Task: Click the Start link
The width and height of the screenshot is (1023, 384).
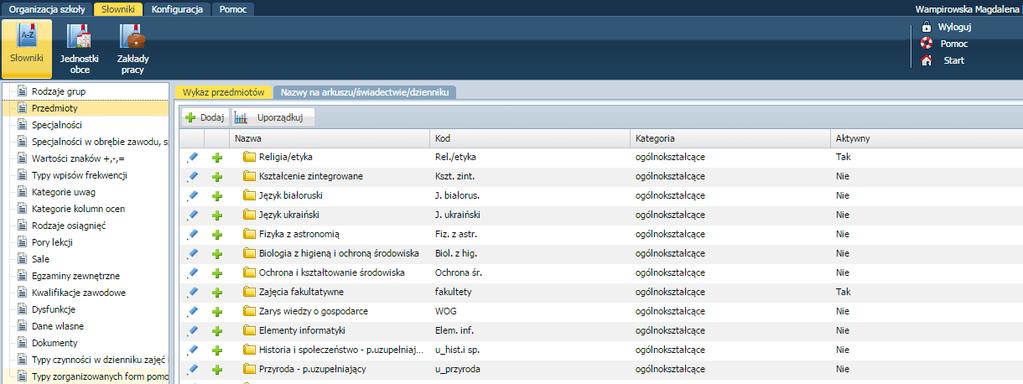Action: point(954,61)
